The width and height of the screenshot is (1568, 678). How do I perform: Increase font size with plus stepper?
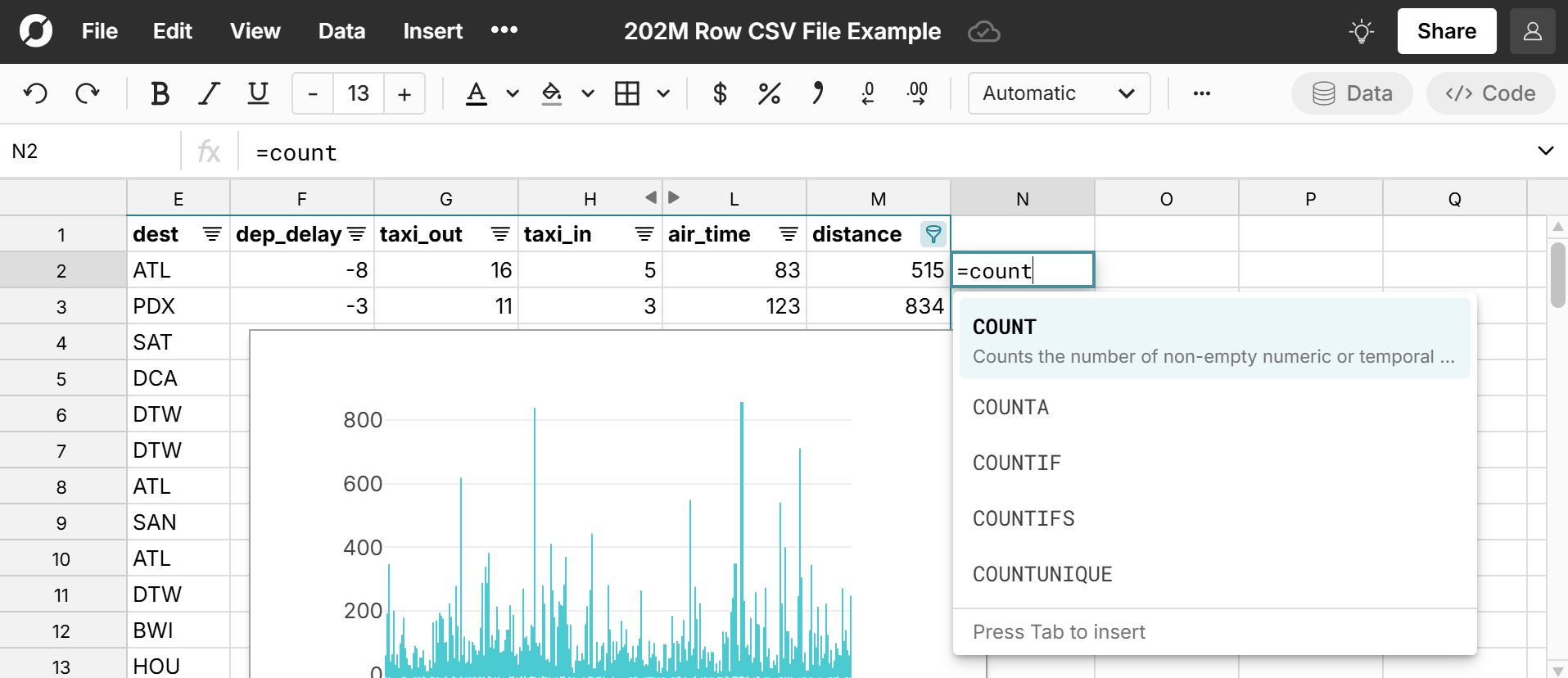click(x=404, y=93)
